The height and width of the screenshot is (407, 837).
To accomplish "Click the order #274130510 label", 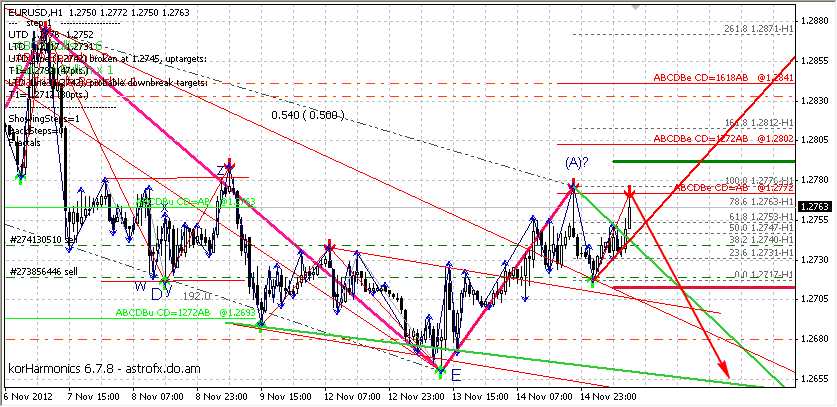I will [38, 240].
